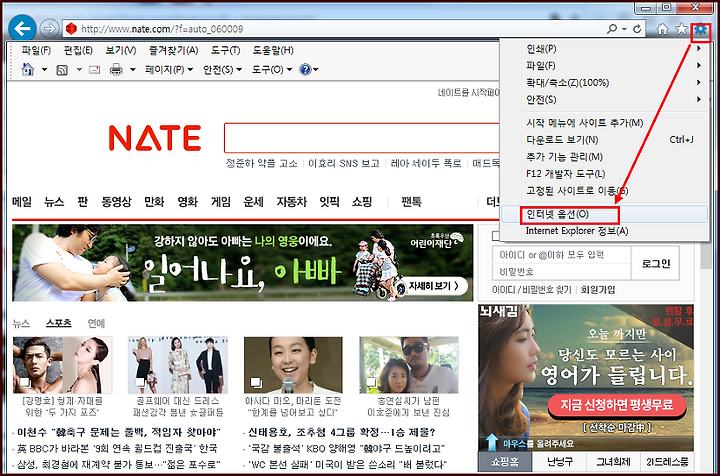This screenshot has height=476, width=720.
Task: Click the 비밀번호 password field
Action: 562,272
